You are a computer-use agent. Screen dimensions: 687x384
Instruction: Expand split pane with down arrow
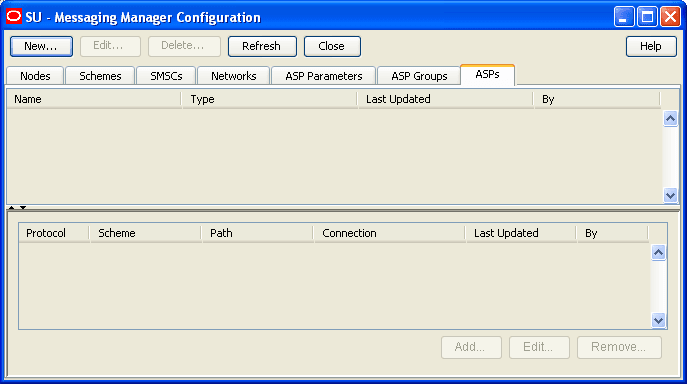23,207
